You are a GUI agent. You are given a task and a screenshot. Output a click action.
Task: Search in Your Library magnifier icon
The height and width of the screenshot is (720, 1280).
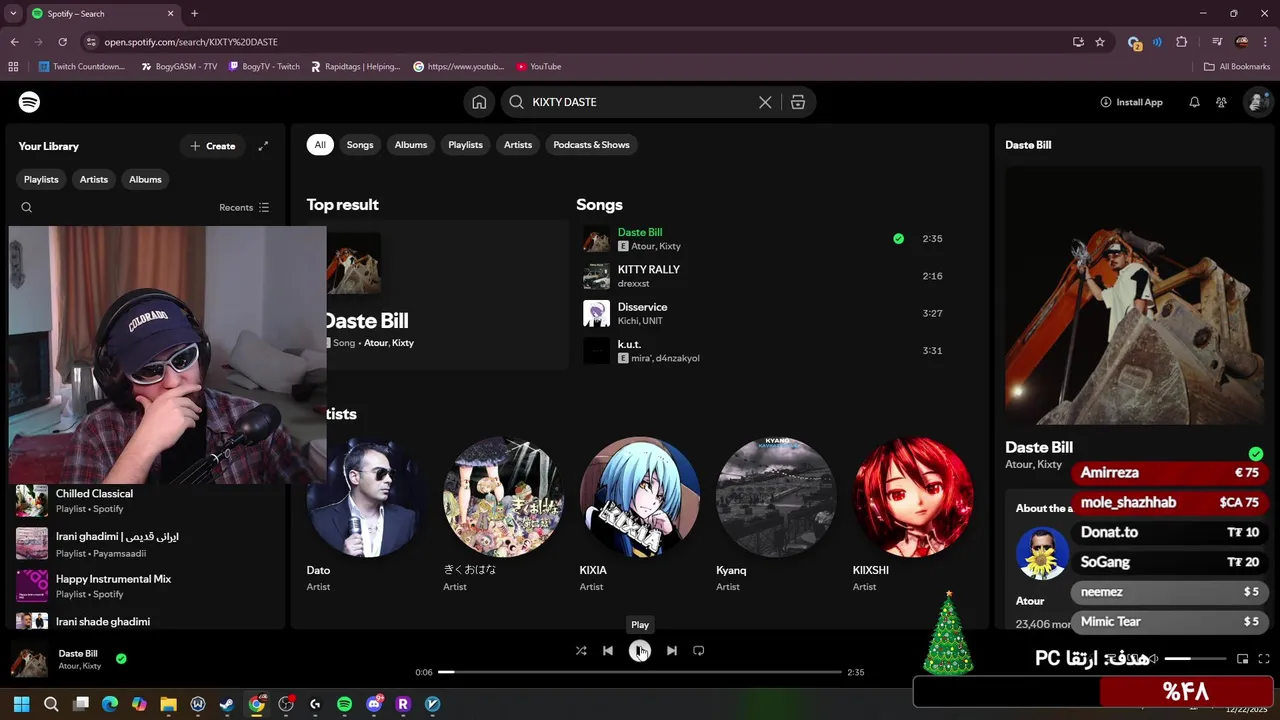point(27,208)
